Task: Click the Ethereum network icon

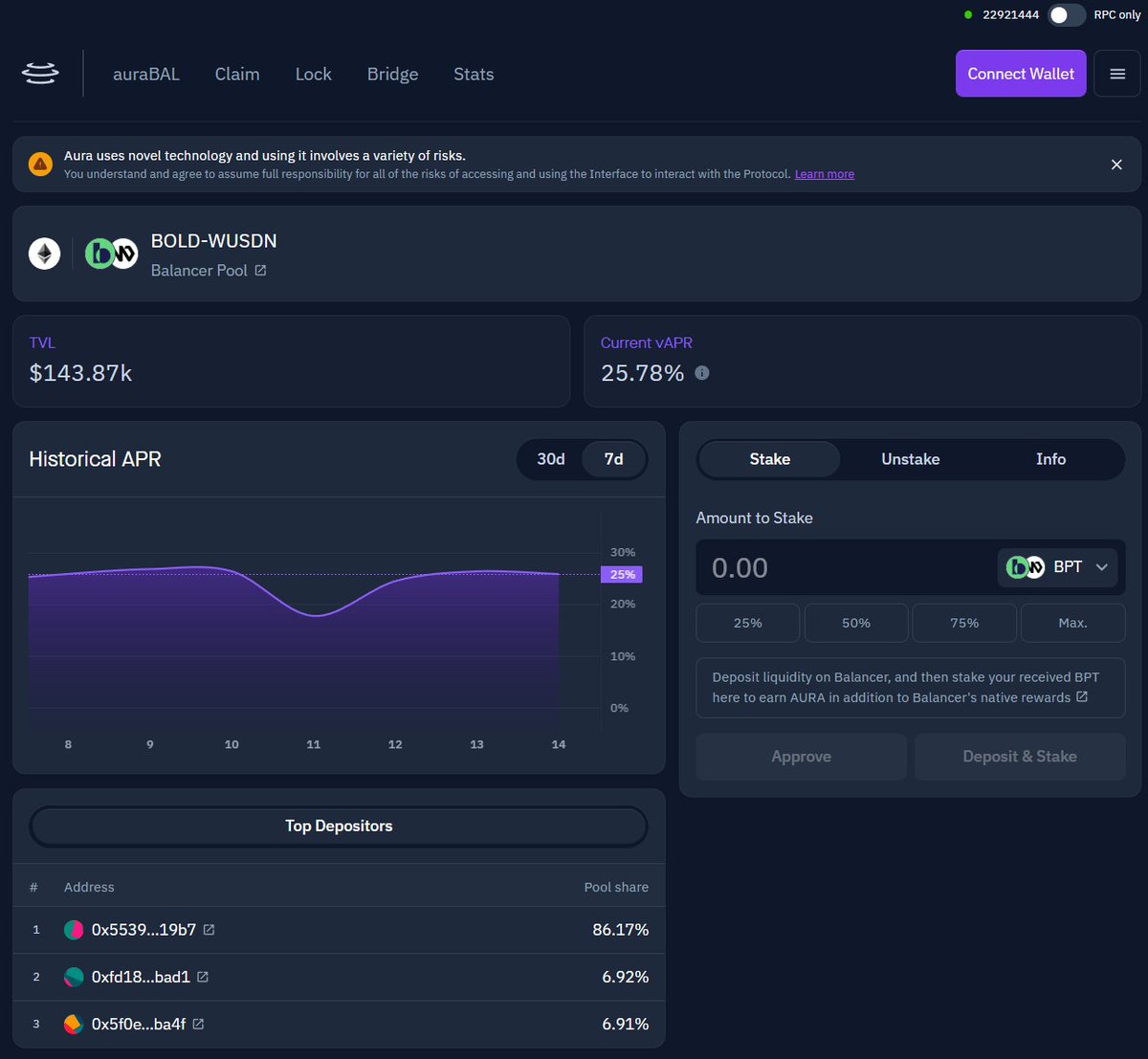Action: coord(44,254)
